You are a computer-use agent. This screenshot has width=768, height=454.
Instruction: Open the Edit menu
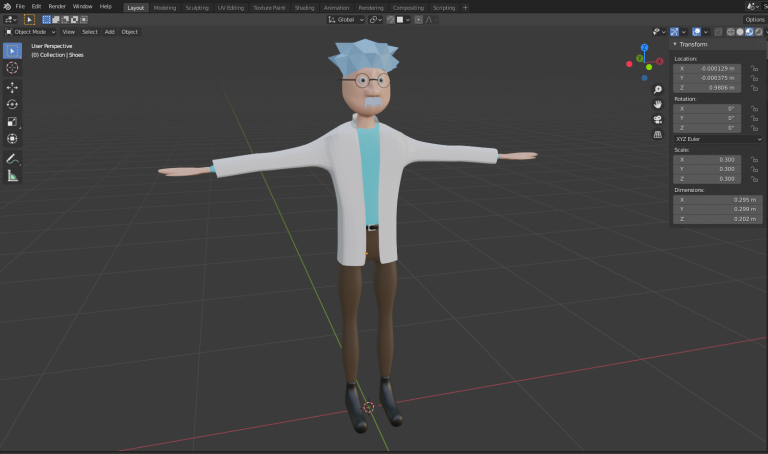tap(36, 7)
